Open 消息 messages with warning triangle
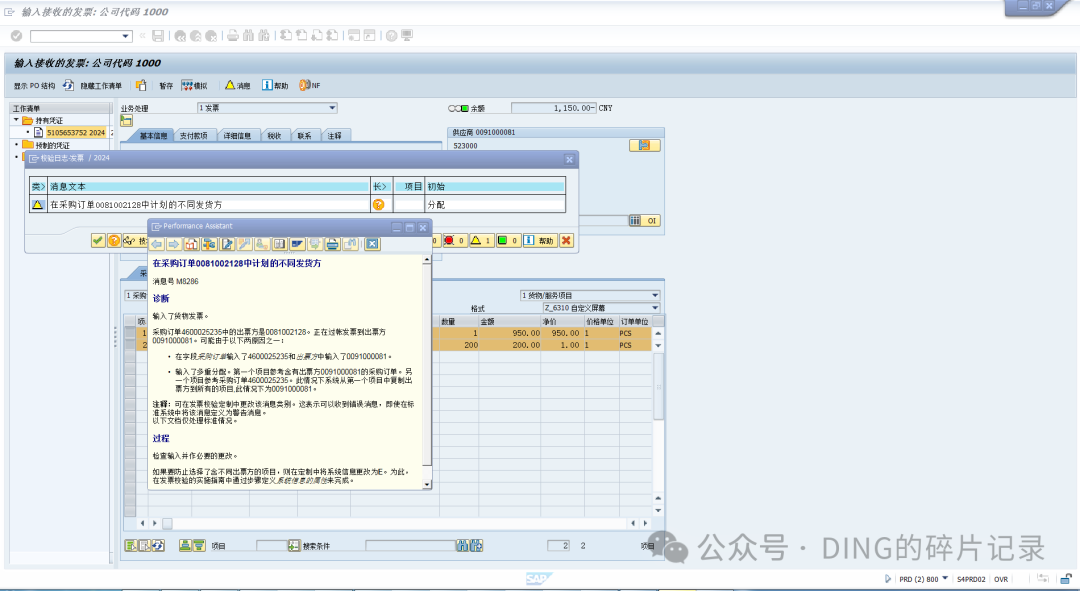This screenshot has height=591, width=1080. click(x=238, y=85)
